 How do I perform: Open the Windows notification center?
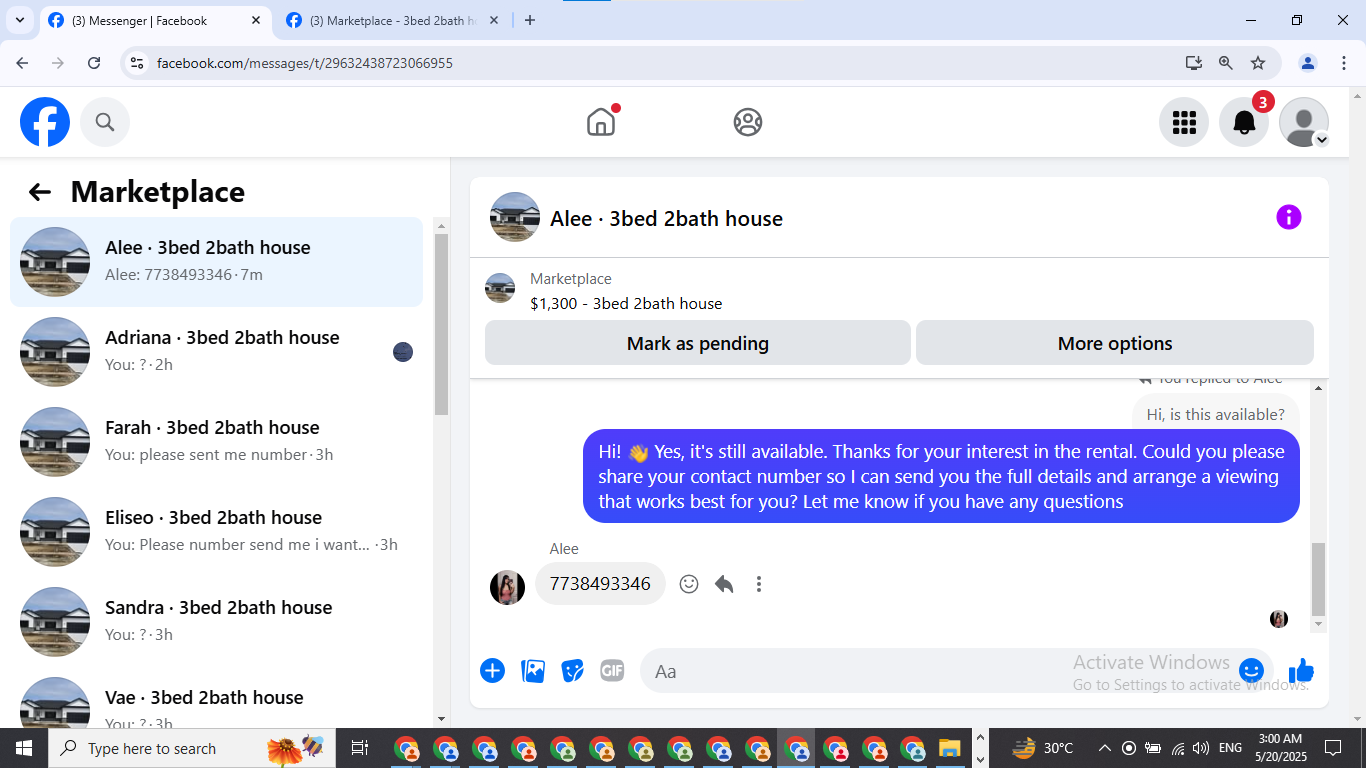point(1333,748)
